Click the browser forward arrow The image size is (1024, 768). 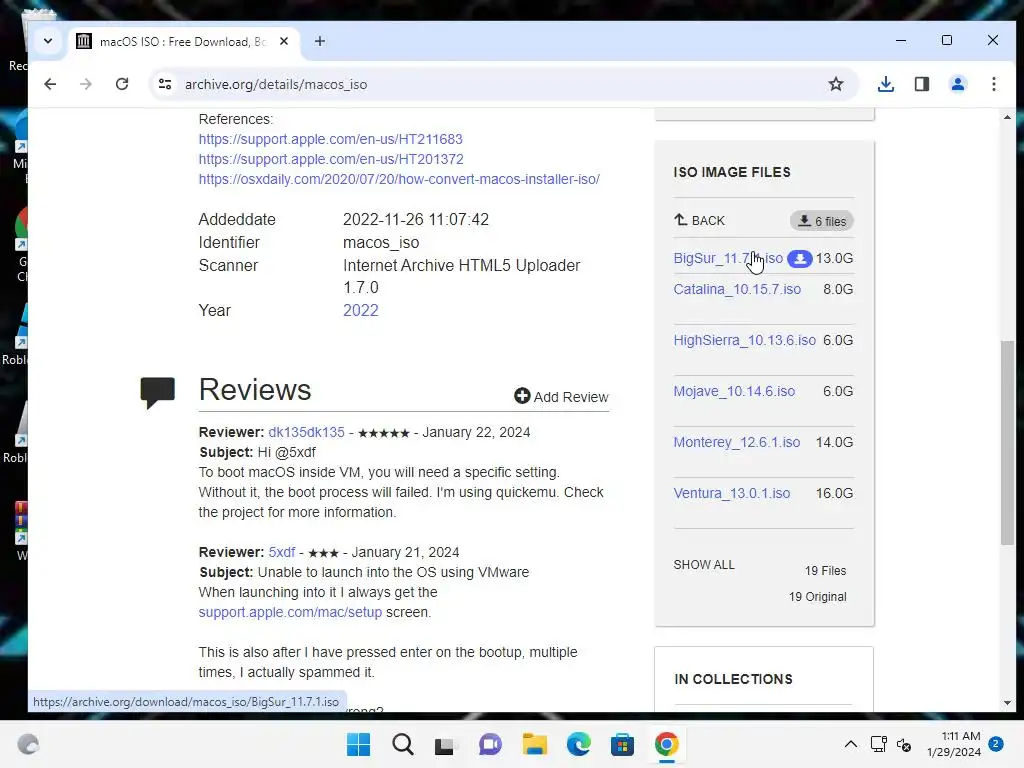[86, 84]
